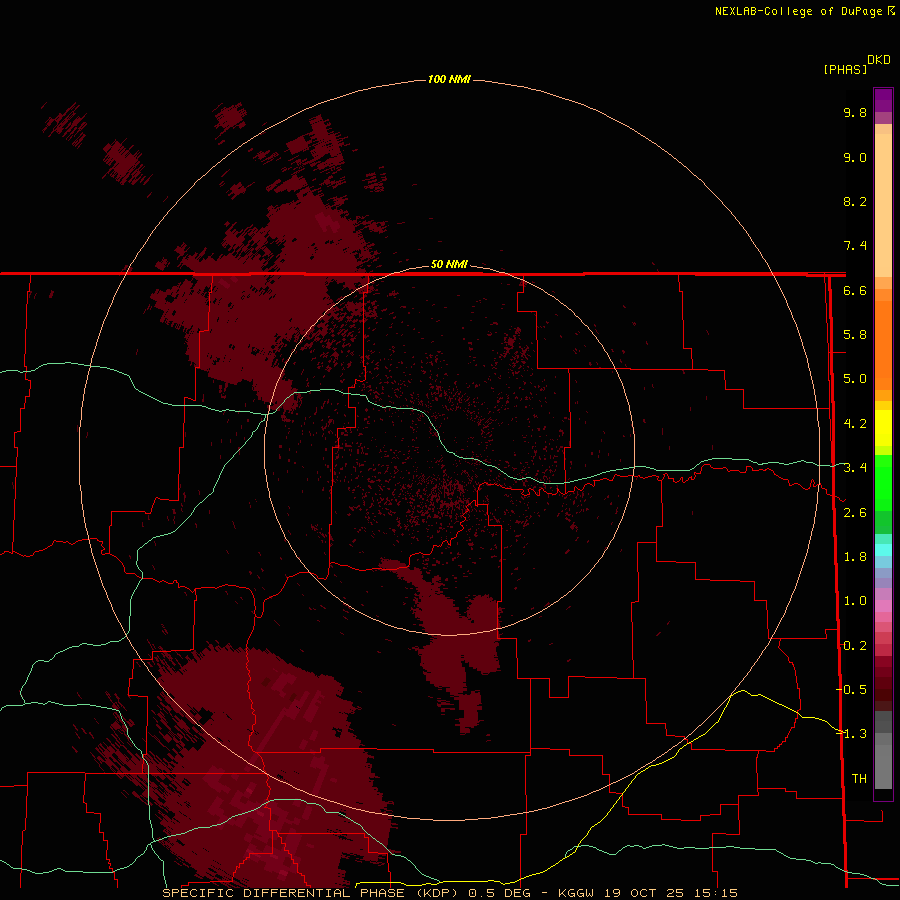Click the DKD units label
Viewport: 900px width, 900px height.
[879, 60]
